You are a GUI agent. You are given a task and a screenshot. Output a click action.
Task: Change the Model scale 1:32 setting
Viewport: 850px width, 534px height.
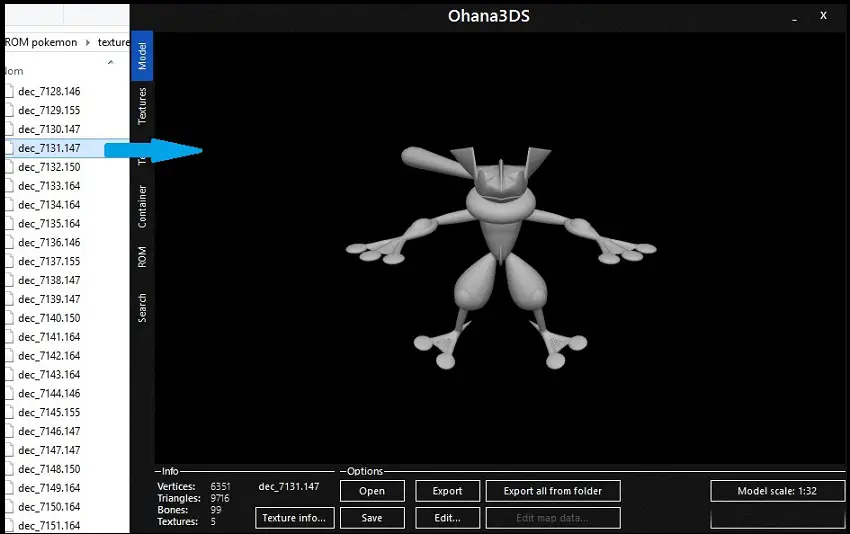777,491
